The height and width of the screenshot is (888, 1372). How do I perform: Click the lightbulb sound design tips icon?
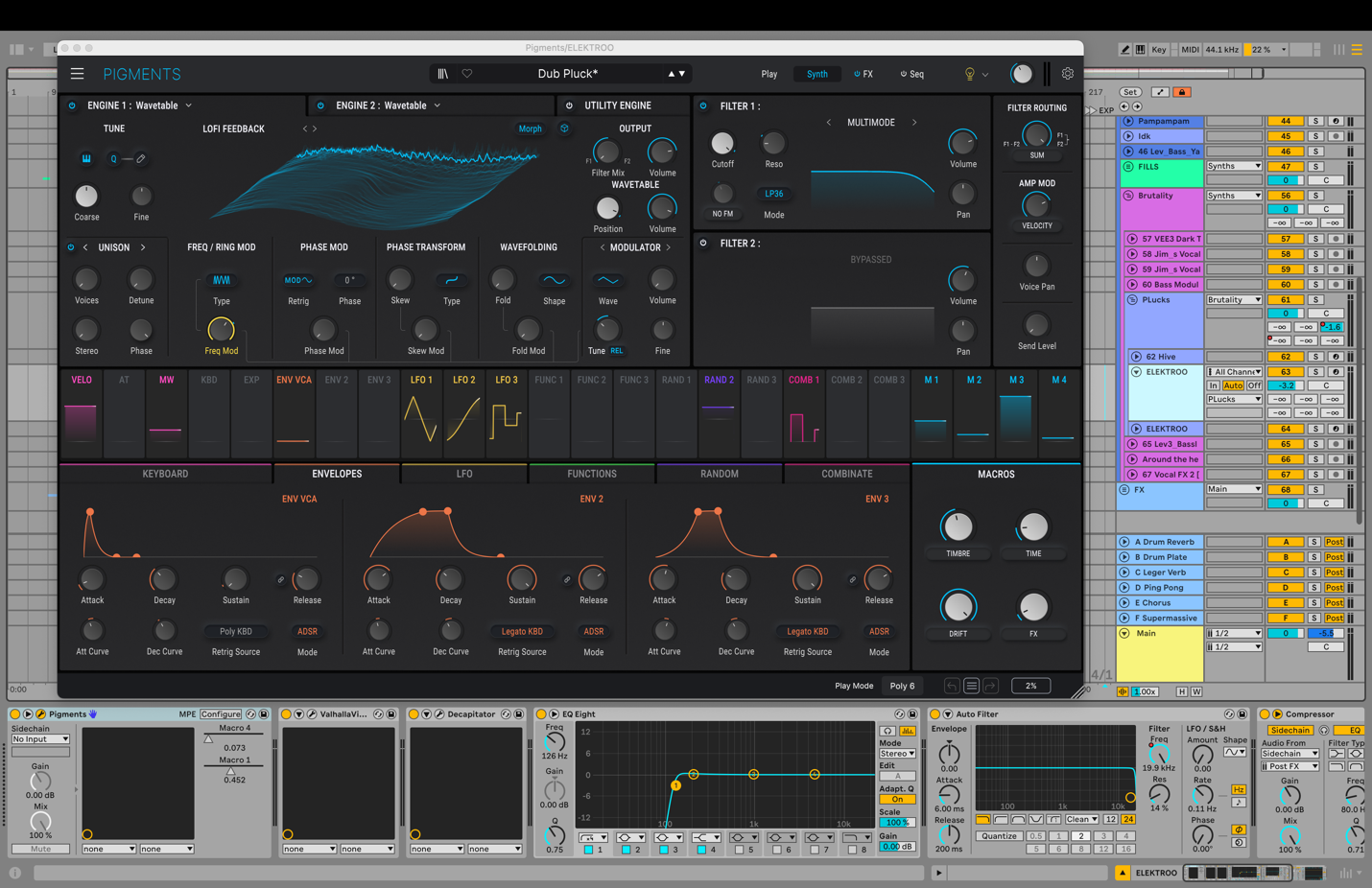[x=969, y=74]
